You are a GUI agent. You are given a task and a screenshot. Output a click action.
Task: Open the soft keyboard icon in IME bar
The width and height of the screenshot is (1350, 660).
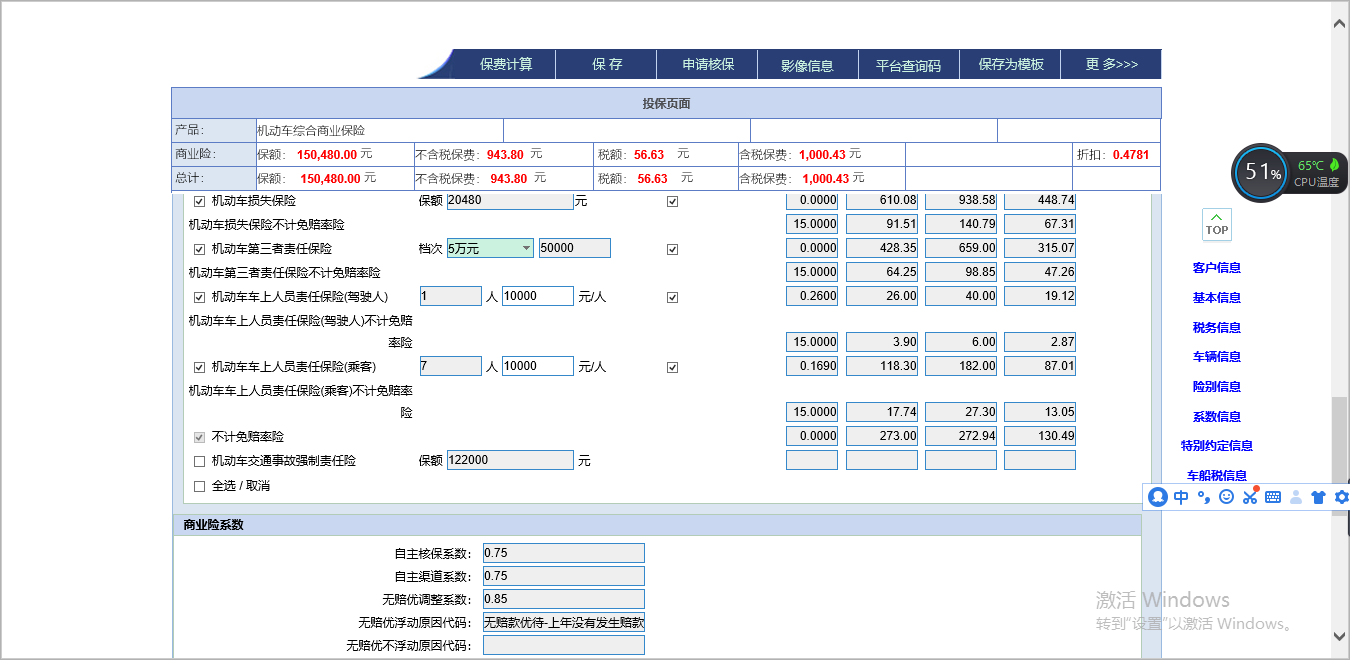pyautogui.click(x=1273, y=496)
